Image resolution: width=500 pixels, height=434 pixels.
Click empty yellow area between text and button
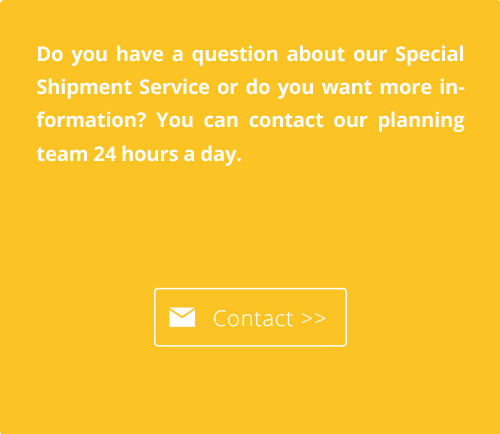tap(250, 227)
